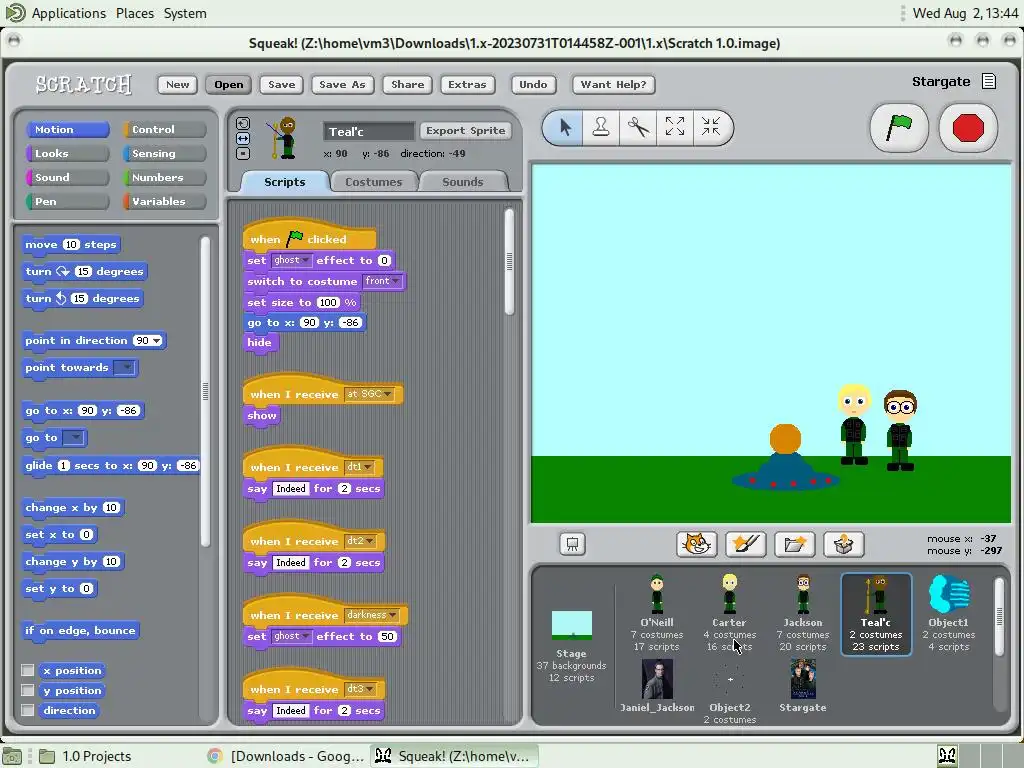Screen dimensions: 1024x768
Task: Paint new sprite with brush icon
Action: coord(746,544)
